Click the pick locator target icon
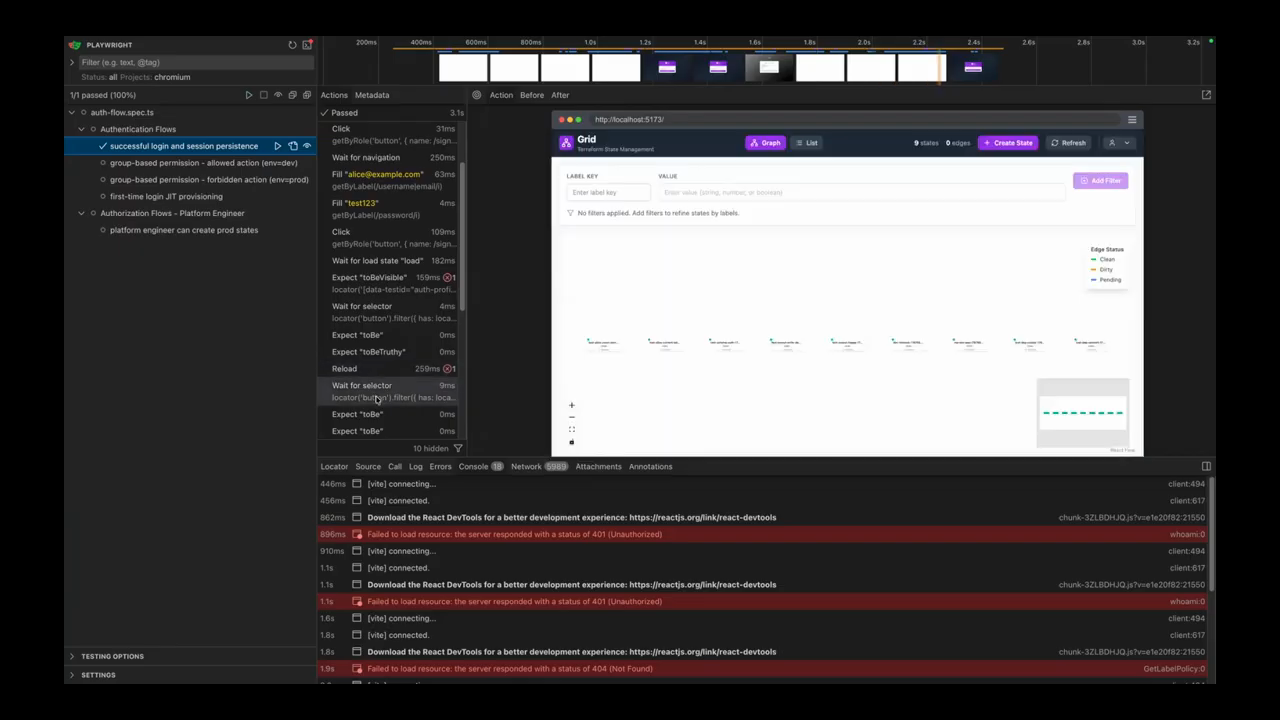 [x=477, y=95]
